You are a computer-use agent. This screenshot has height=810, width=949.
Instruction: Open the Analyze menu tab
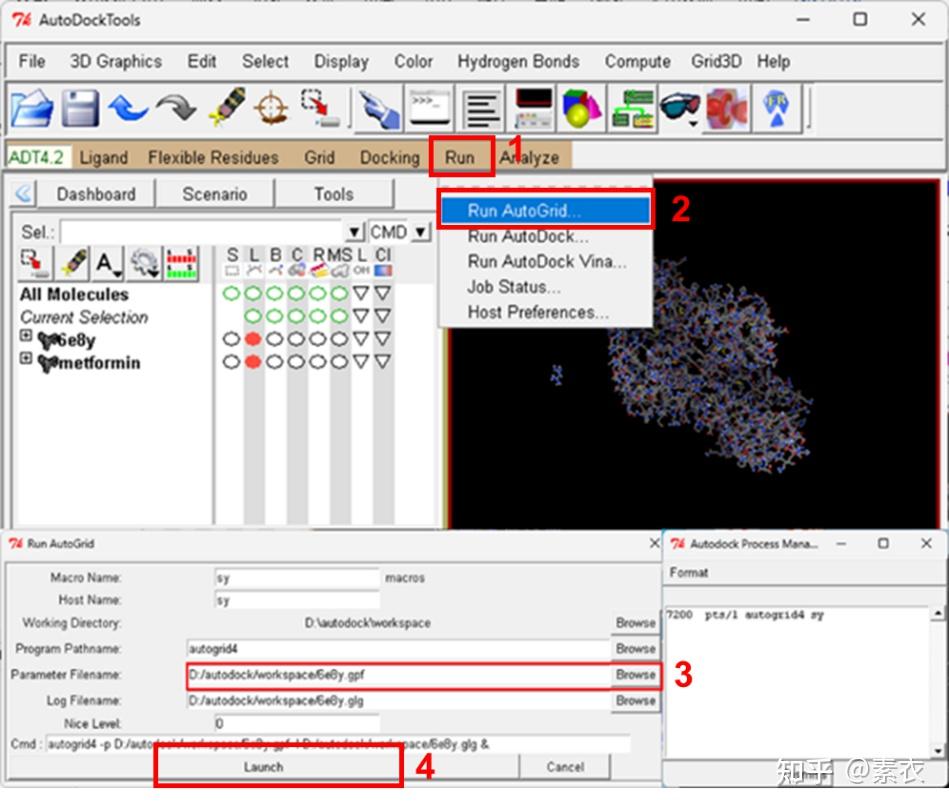pyautogui.click(x=530, y=158)
